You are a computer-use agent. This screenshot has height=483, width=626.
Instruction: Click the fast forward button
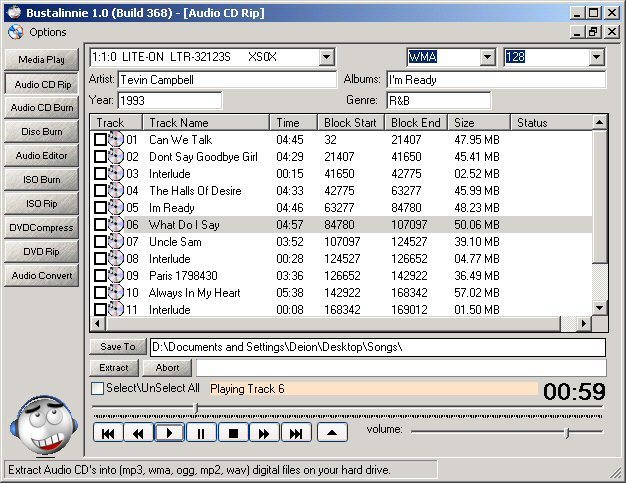pos(264,433)
